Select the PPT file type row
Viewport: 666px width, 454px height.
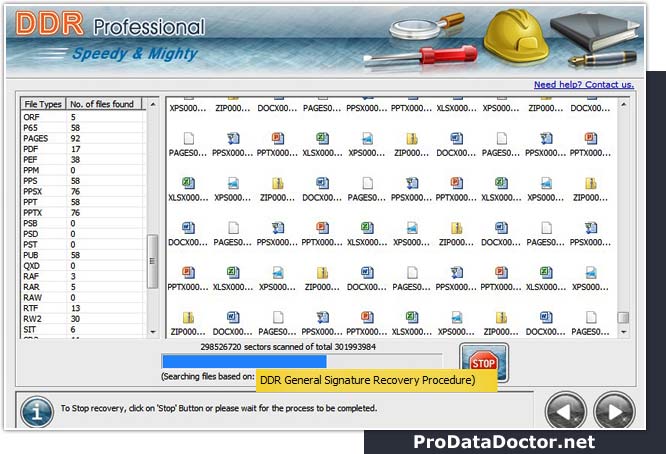click(82, 202)
